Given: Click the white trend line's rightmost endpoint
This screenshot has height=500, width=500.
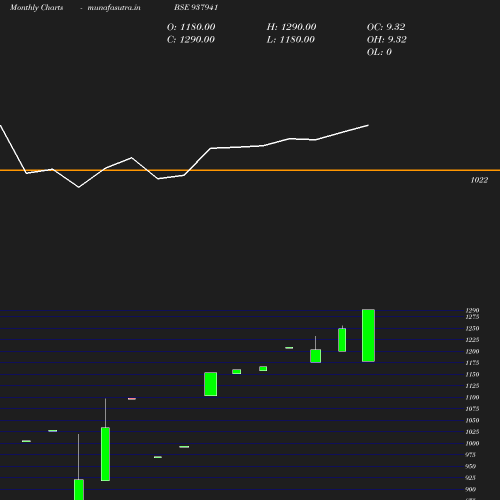Looking at the screenshot, I should click(368, 125).
